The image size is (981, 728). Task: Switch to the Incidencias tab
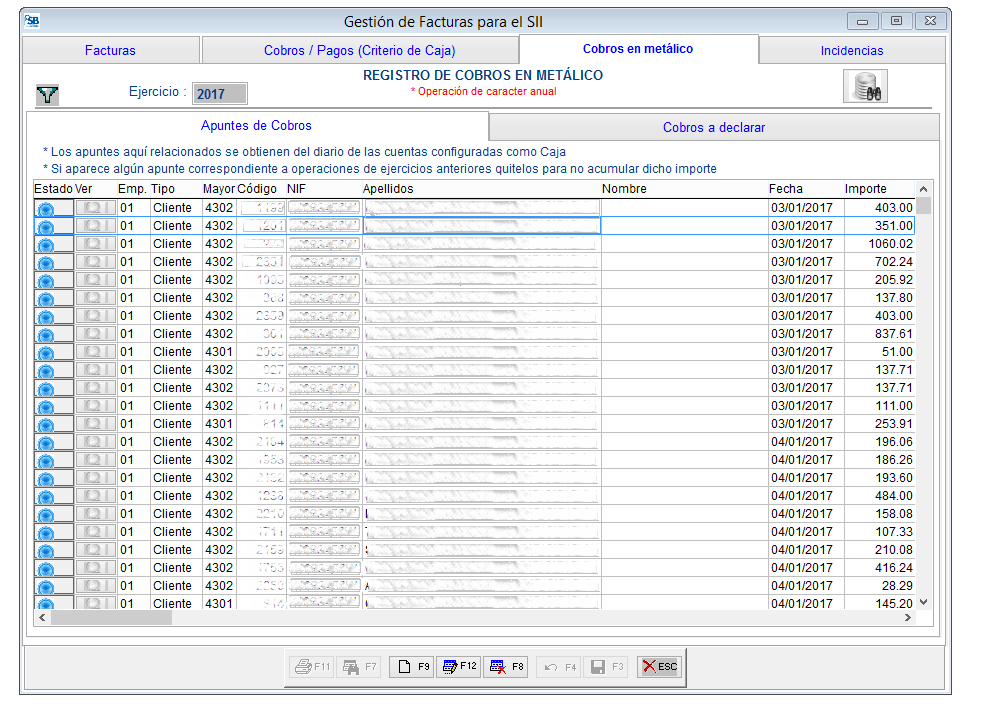(x=851, y=50)
